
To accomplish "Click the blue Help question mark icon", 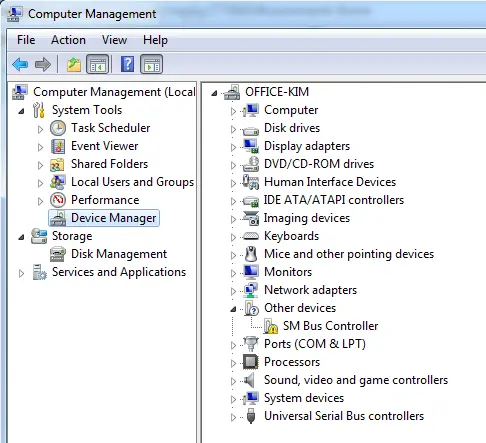I will 127,64.
